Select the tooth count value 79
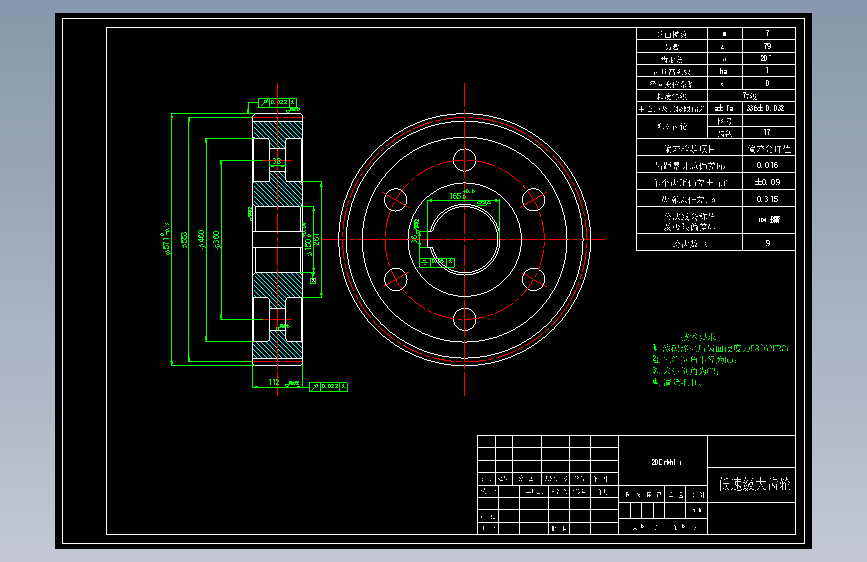Image resolution: width=867 pixels, height=562 pixels. pyautogui.click(x=767, y=46)
